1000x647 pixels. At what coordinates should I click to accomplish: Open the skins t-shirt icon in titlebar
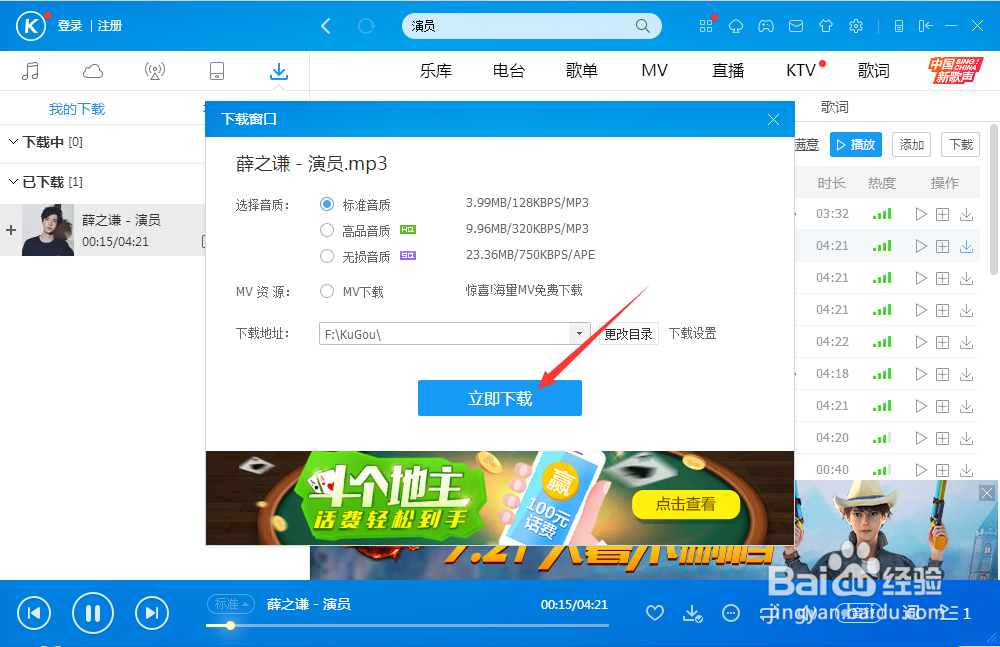coord(826,26)
